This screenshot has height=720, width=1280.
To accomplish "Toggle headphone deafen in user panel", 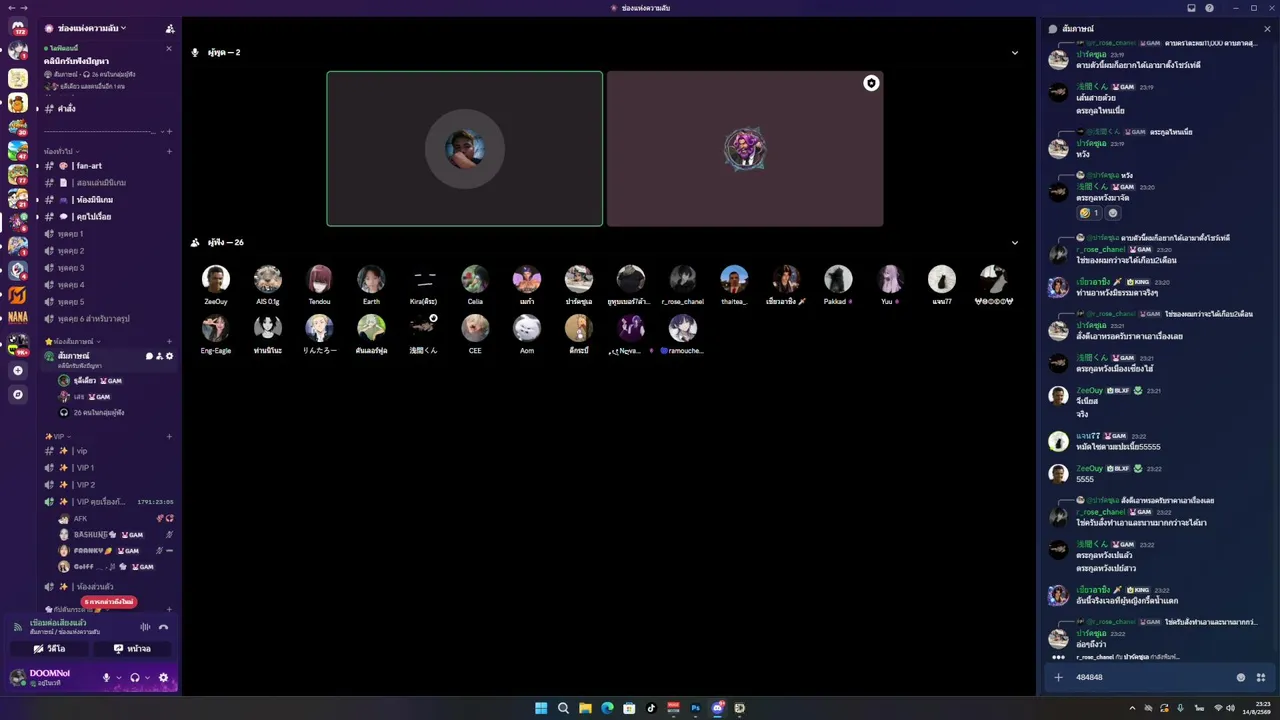I will (135, 677).
